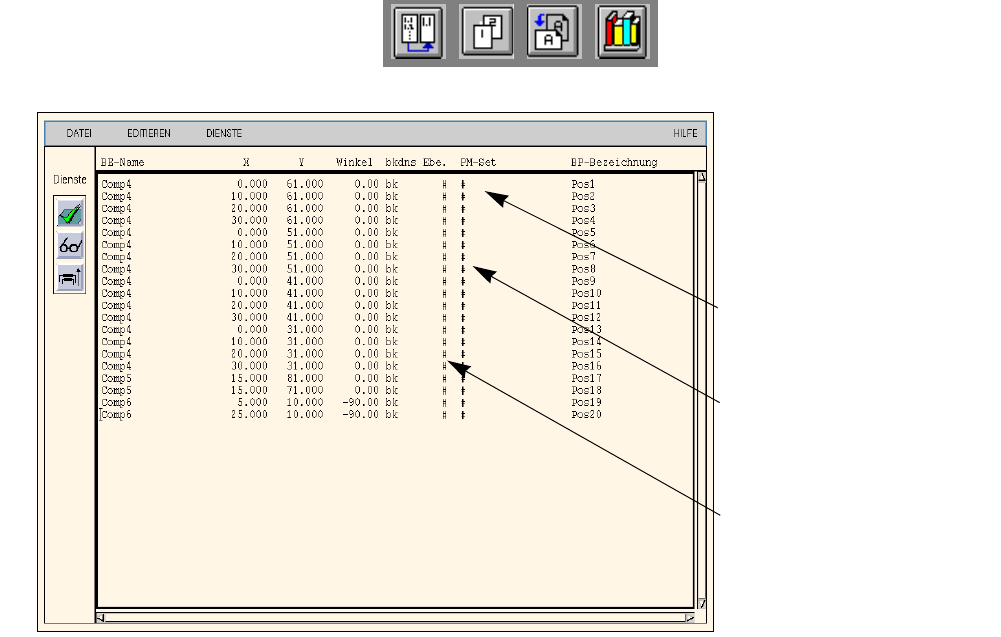The width and height of the screenshot is (1001, 637).
Task: Click Y value 81.000 in Pos17 row
Action: tap(305, 378)
